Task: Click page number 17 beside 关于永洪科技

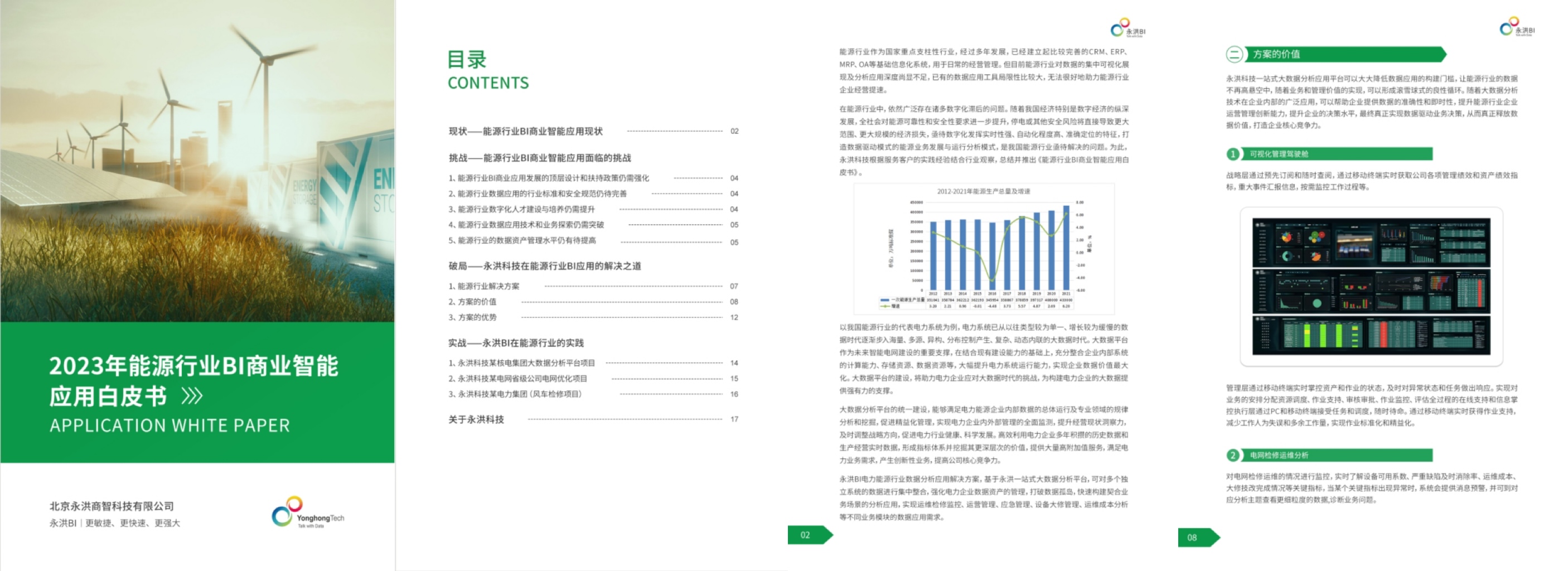Action: click(734, 419)
